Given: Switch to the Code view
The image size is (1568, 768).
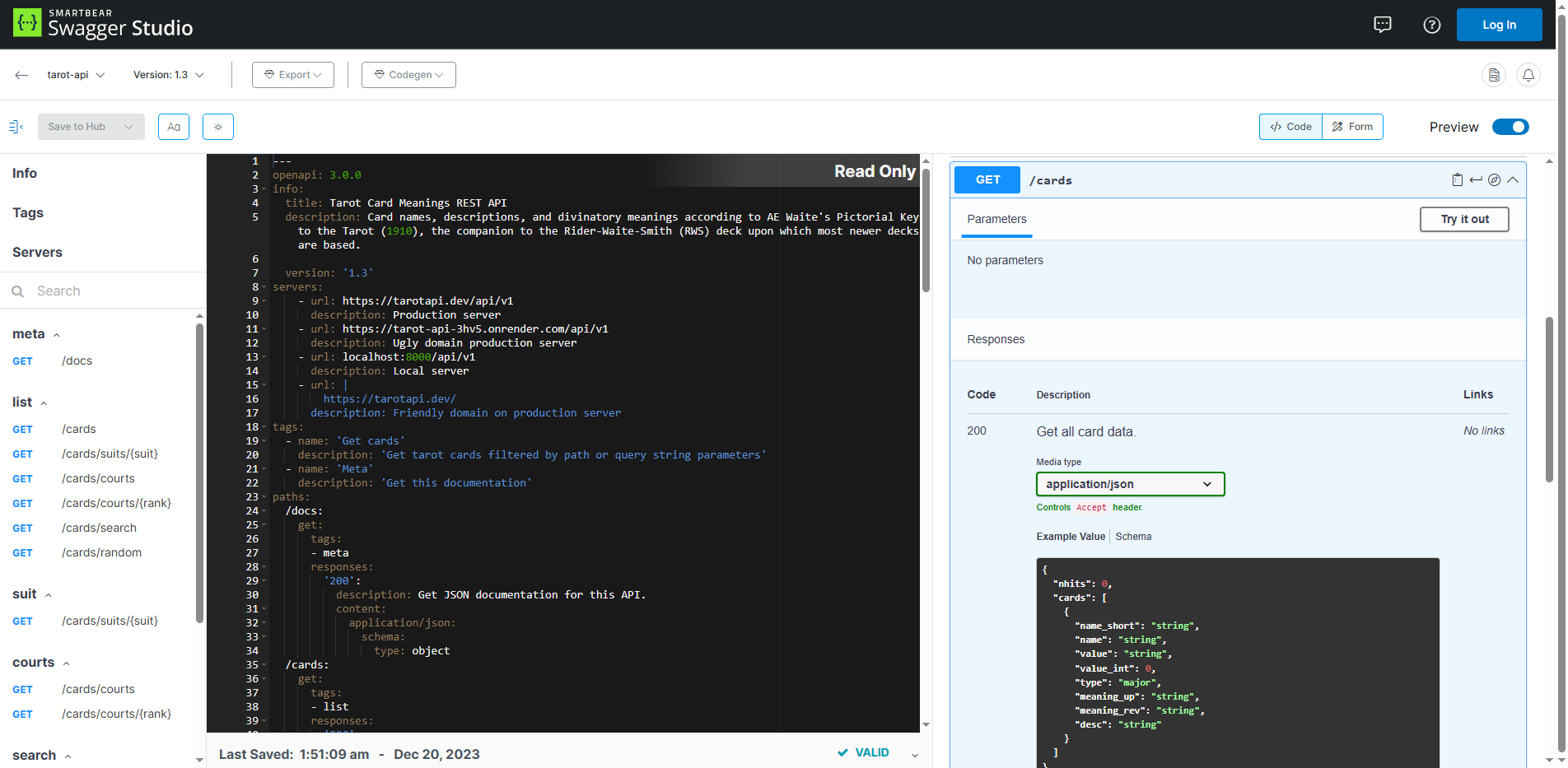Looking at the screenshot, I should point(1290,127).
